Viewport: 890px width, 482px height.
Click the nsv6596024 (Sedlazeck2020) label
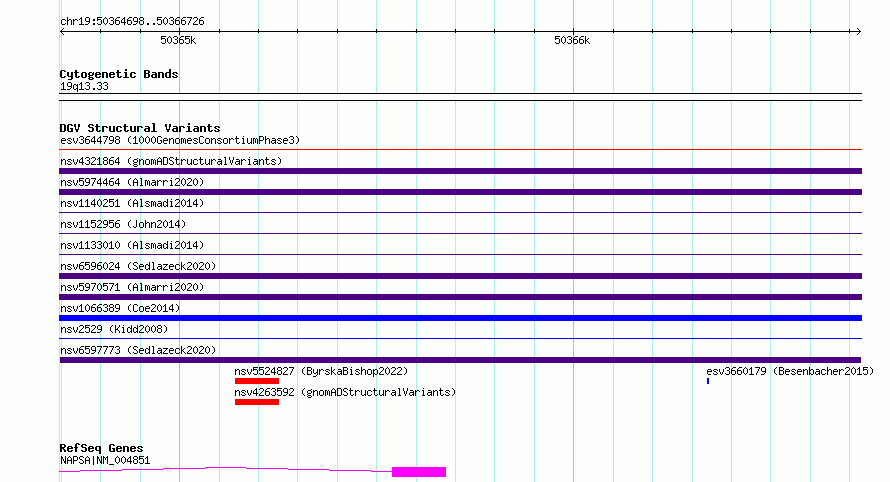click(x=138, y=266)
